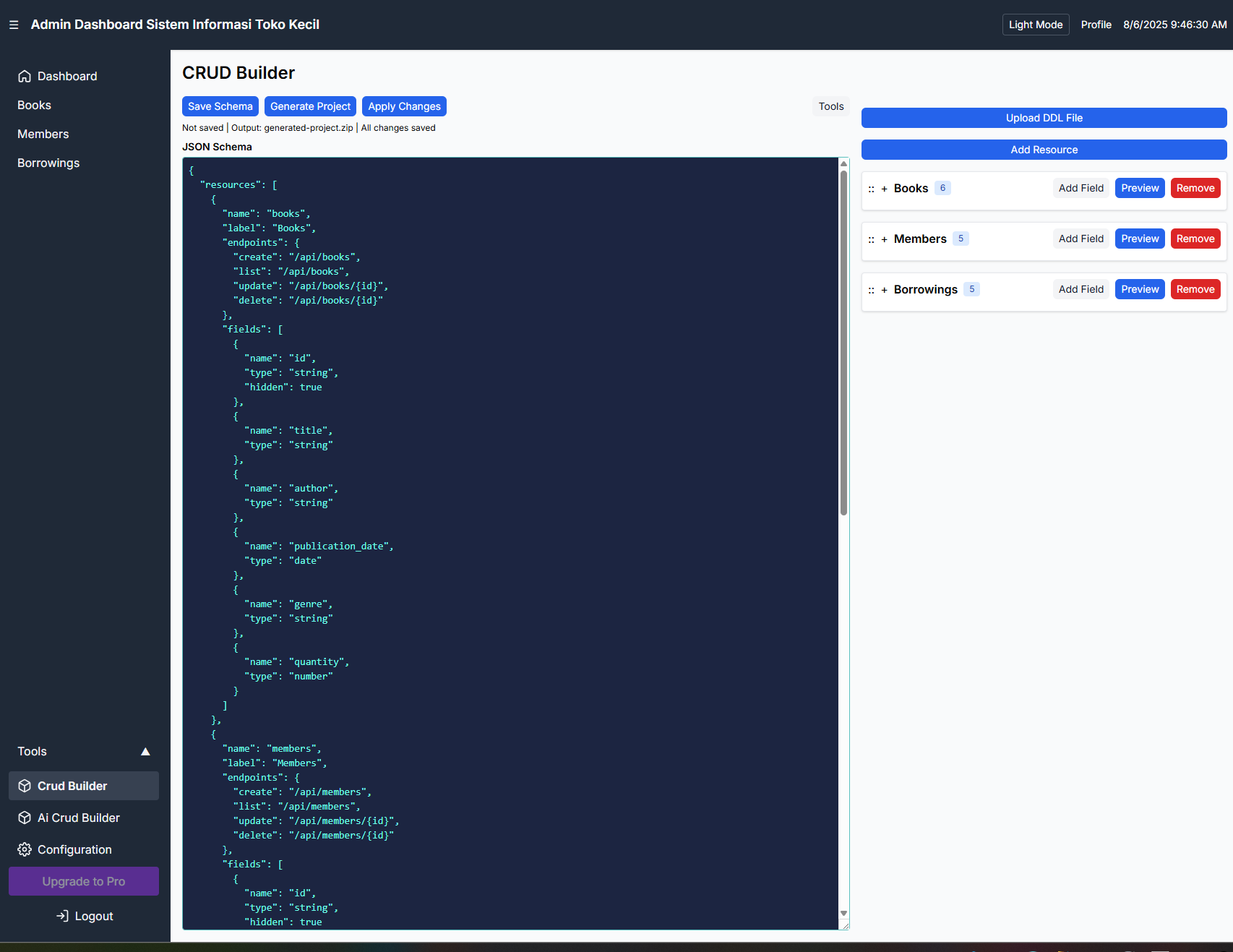
Task: Open the Tools button above editor
Action: coord(831,106)
